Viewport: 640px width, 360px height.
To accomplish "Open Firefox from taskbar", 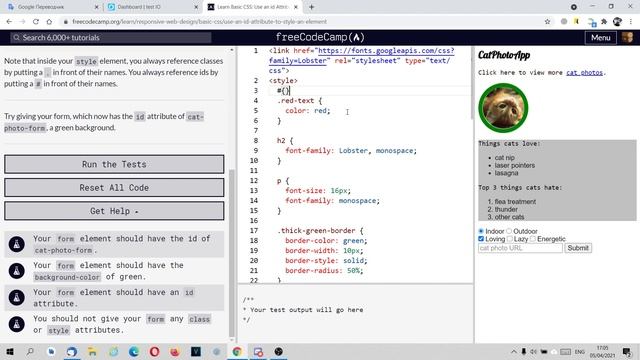I will 175,351.
